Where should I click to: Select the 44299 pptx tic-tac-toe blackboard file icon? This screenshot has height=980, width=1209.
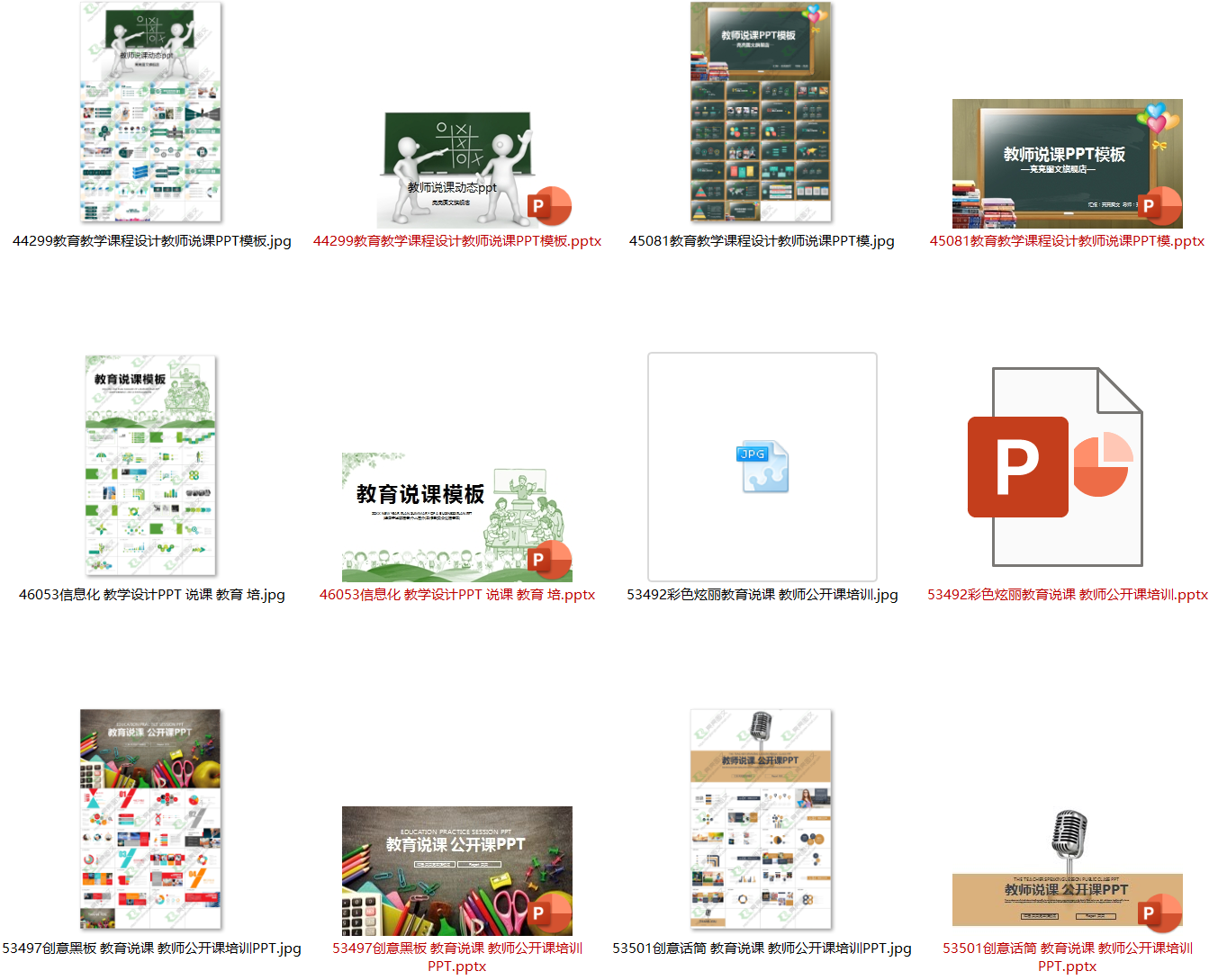(x=457, y=171)
